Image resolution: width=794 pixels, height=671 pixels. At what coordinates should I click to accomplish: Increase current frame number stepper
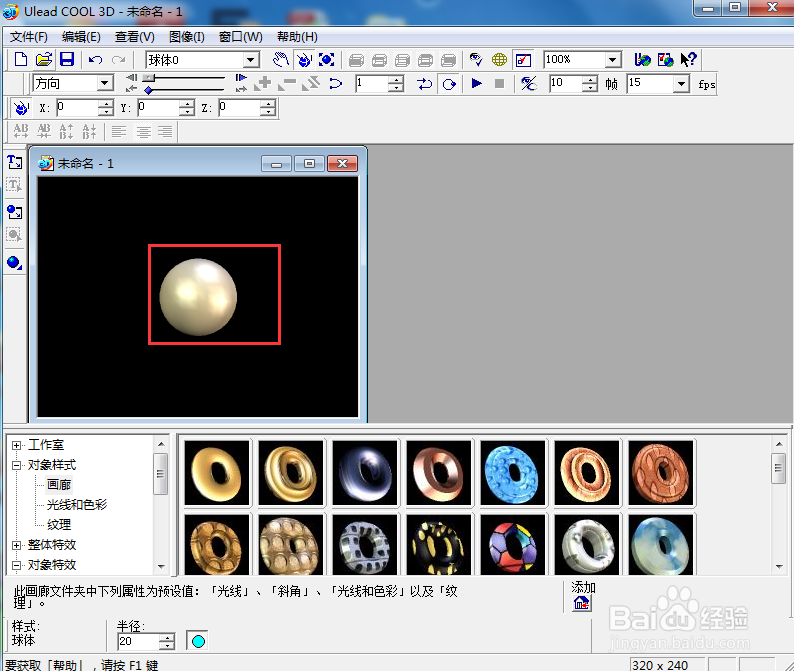[396, 80]
